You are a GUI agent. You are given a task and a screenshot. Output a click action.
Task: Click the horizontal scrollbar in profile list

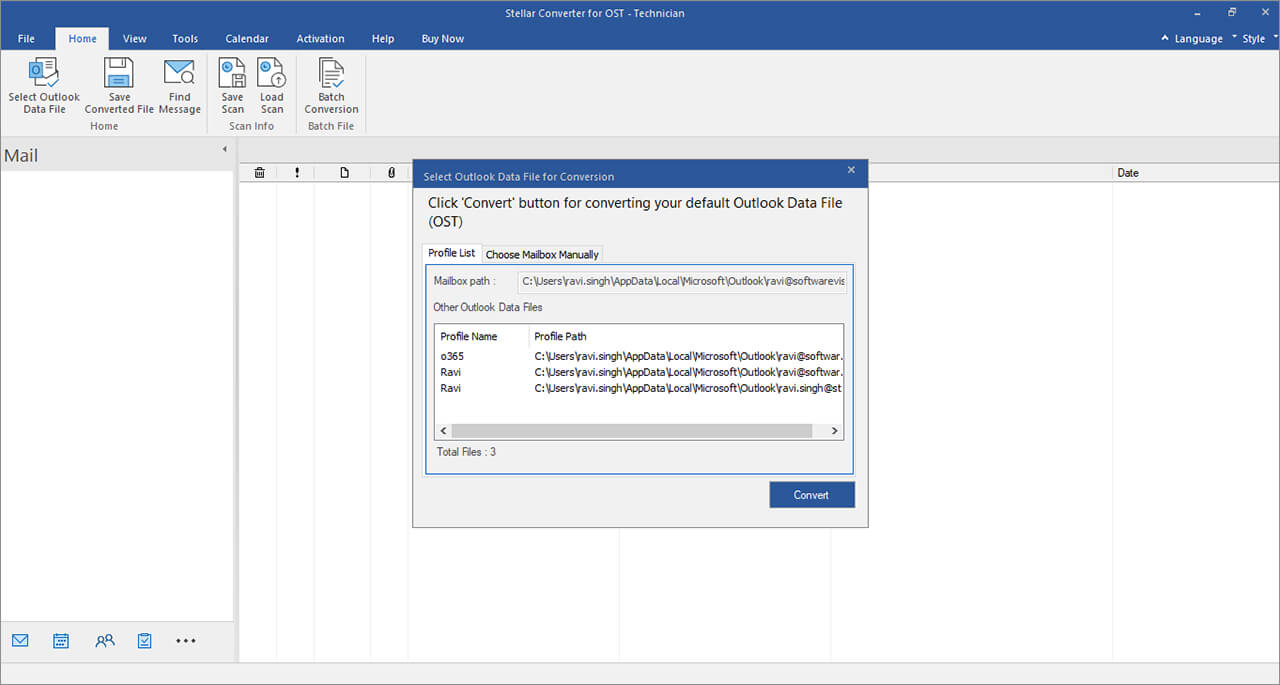pos(631,431)
